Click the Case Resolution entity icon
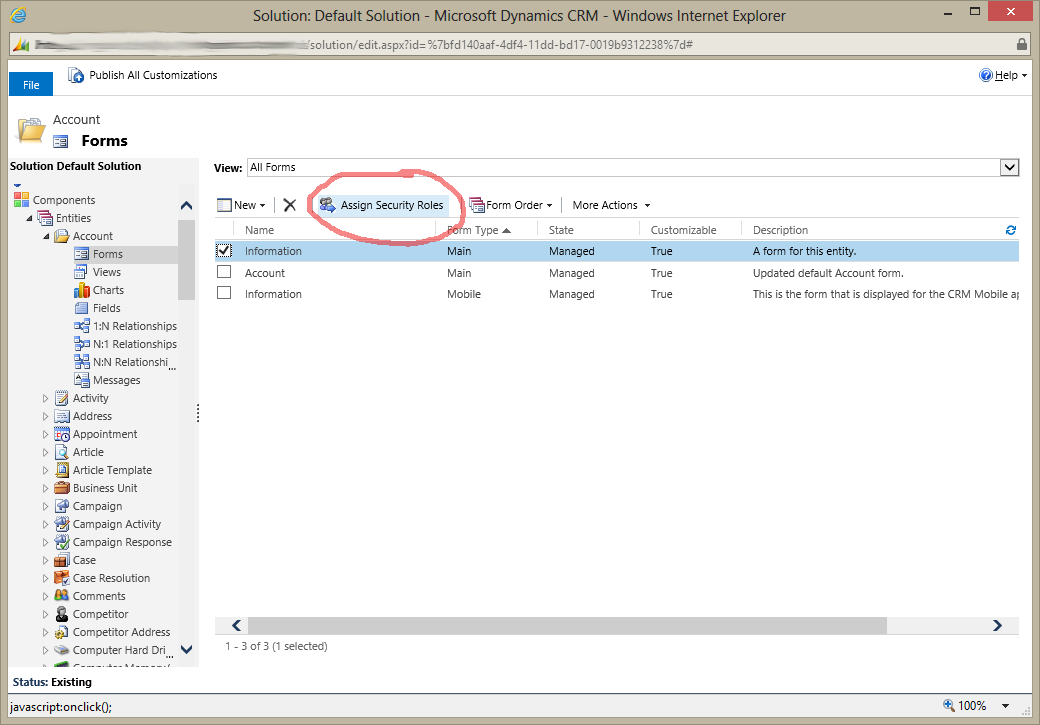Viewport: 1040px width, 725px height. tap(62, 578)
